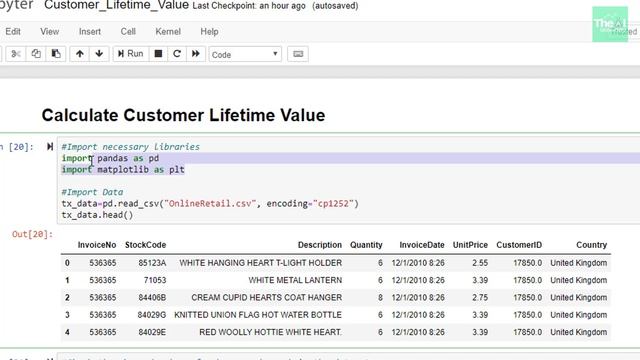This screenshot has height=360, width=640.
Task: Click CREAM CUPID HEARTS COAT HANGER cell
Action: click(267, 298)
